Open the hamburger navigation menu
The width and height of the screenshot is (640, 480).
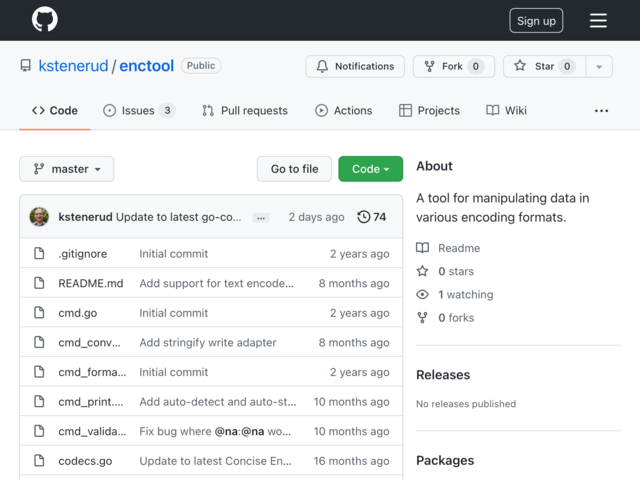pos(598,20)
